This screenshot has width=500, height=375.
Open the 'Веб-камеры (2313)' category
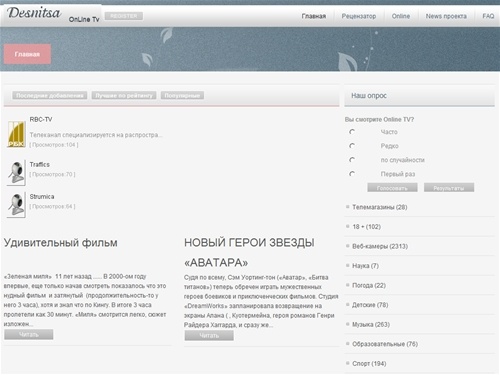pyautogui.click(x=380, y=246)
